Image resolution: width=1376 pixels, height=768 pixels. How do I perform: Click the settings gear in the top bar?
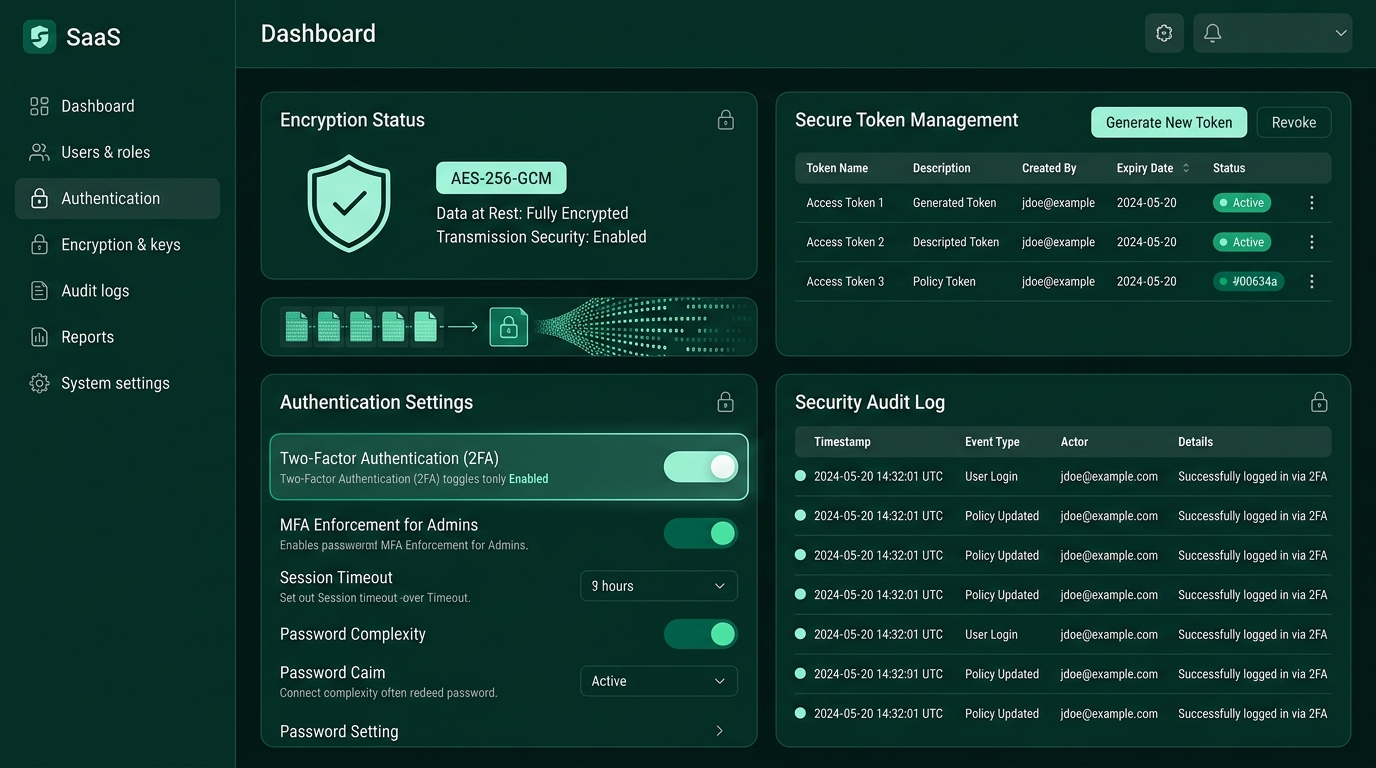[1164, 32]
